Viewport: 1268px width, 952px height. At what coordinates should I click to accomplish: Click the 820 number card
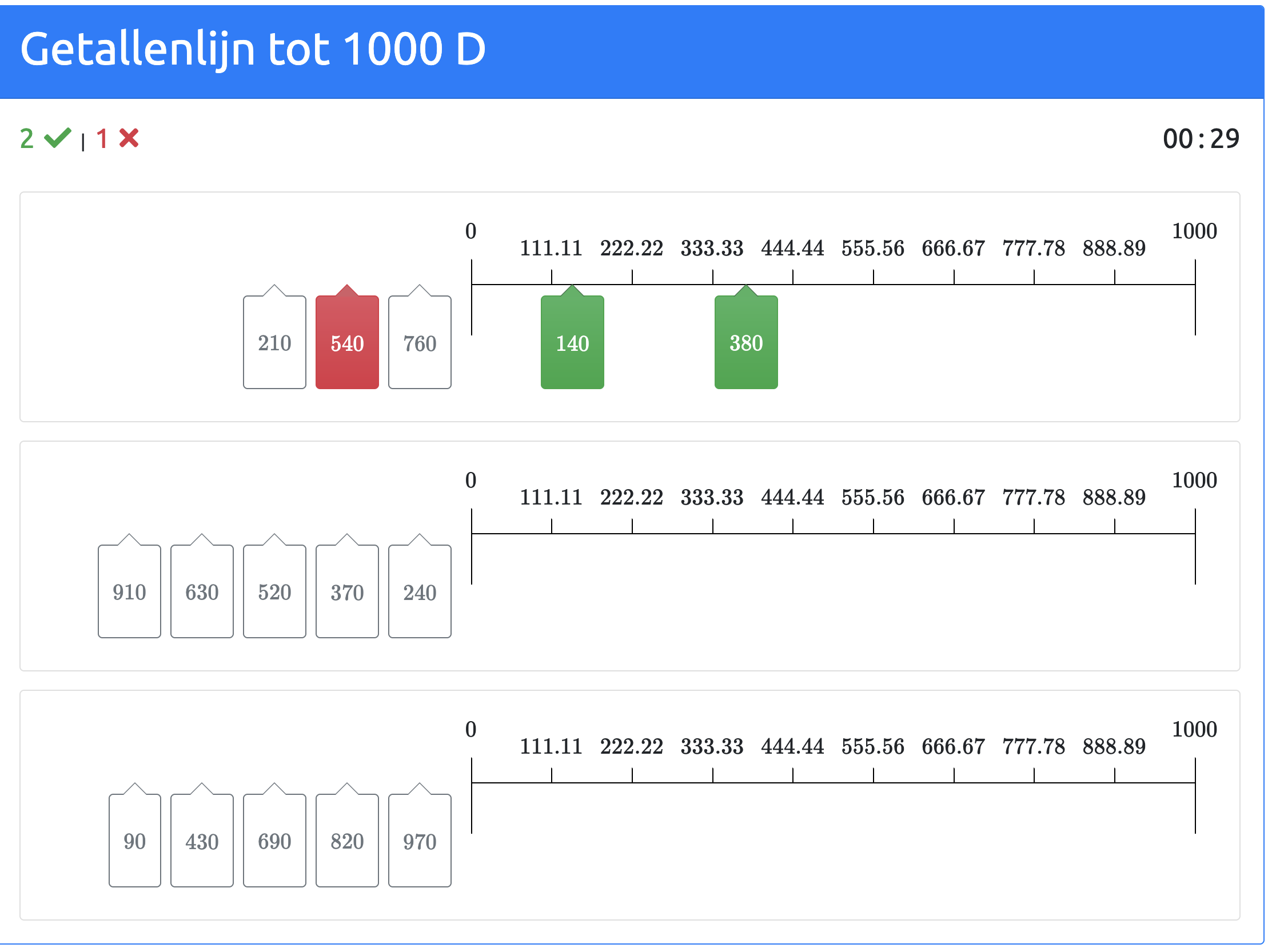348,841
